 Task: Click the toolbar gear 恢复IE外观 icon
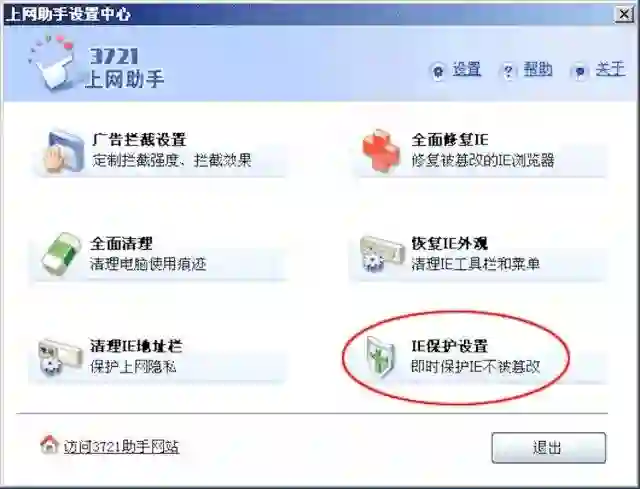pos(381,254)
